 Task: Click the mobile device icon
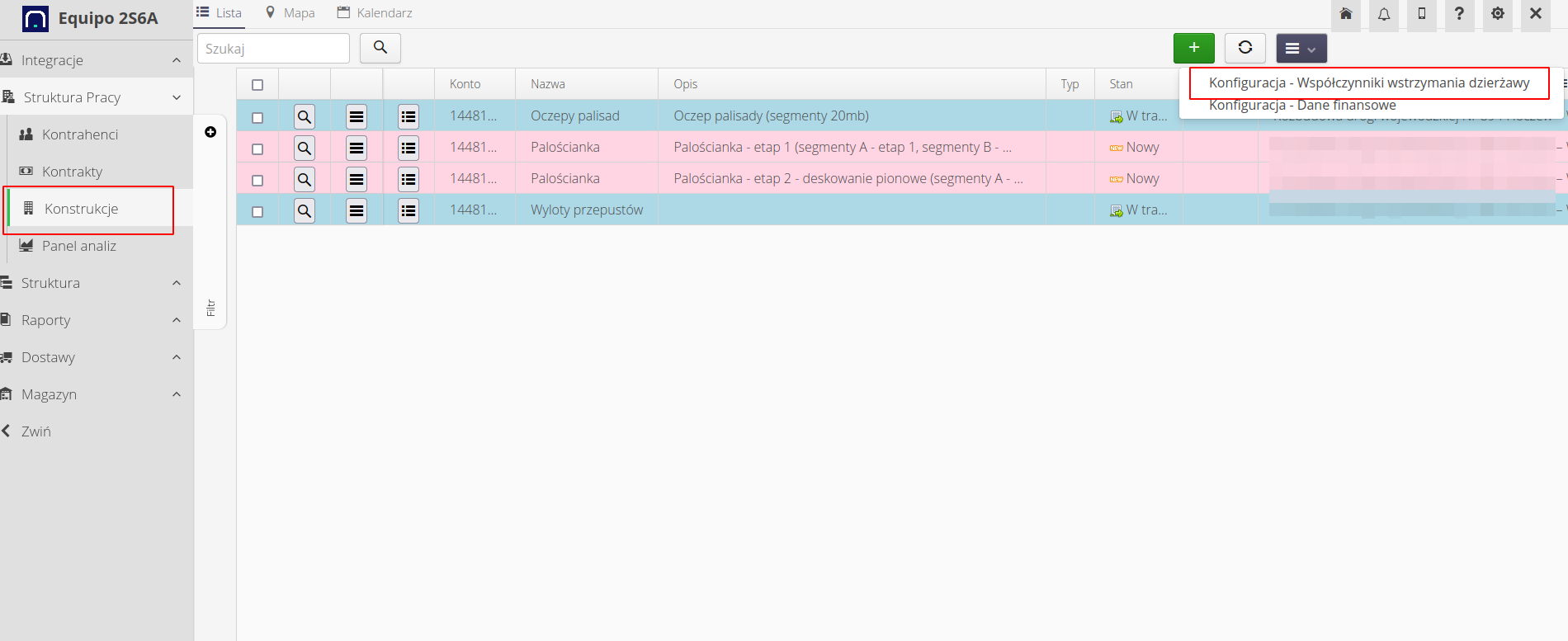(x=1422, y=14)
